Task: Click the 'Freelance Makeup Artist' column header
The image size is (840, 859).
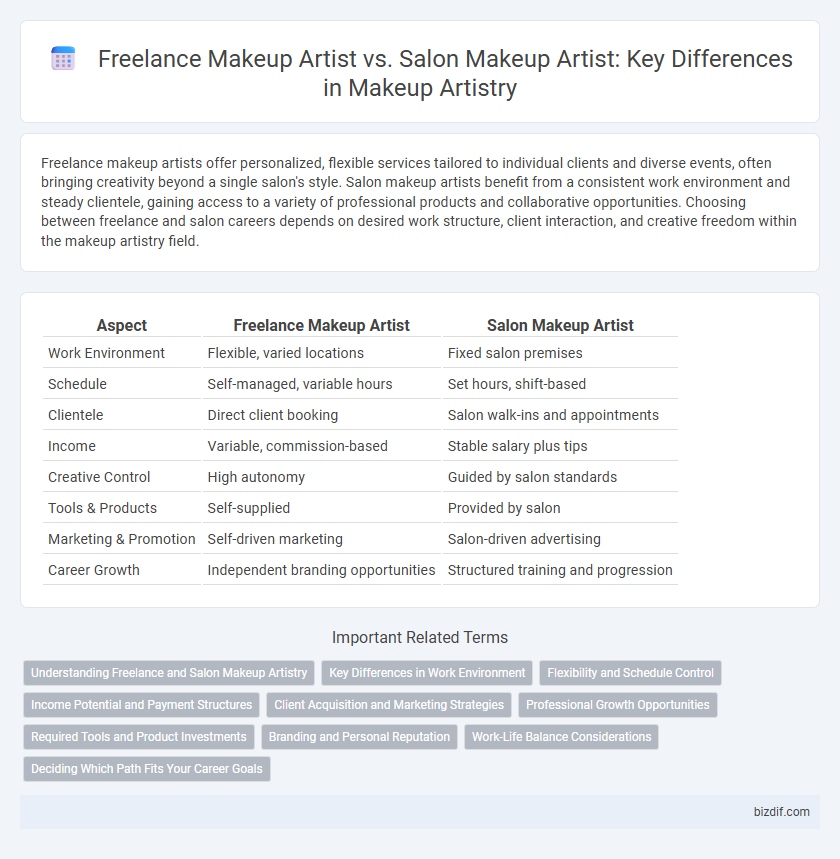Action: [x=322, y=325]
